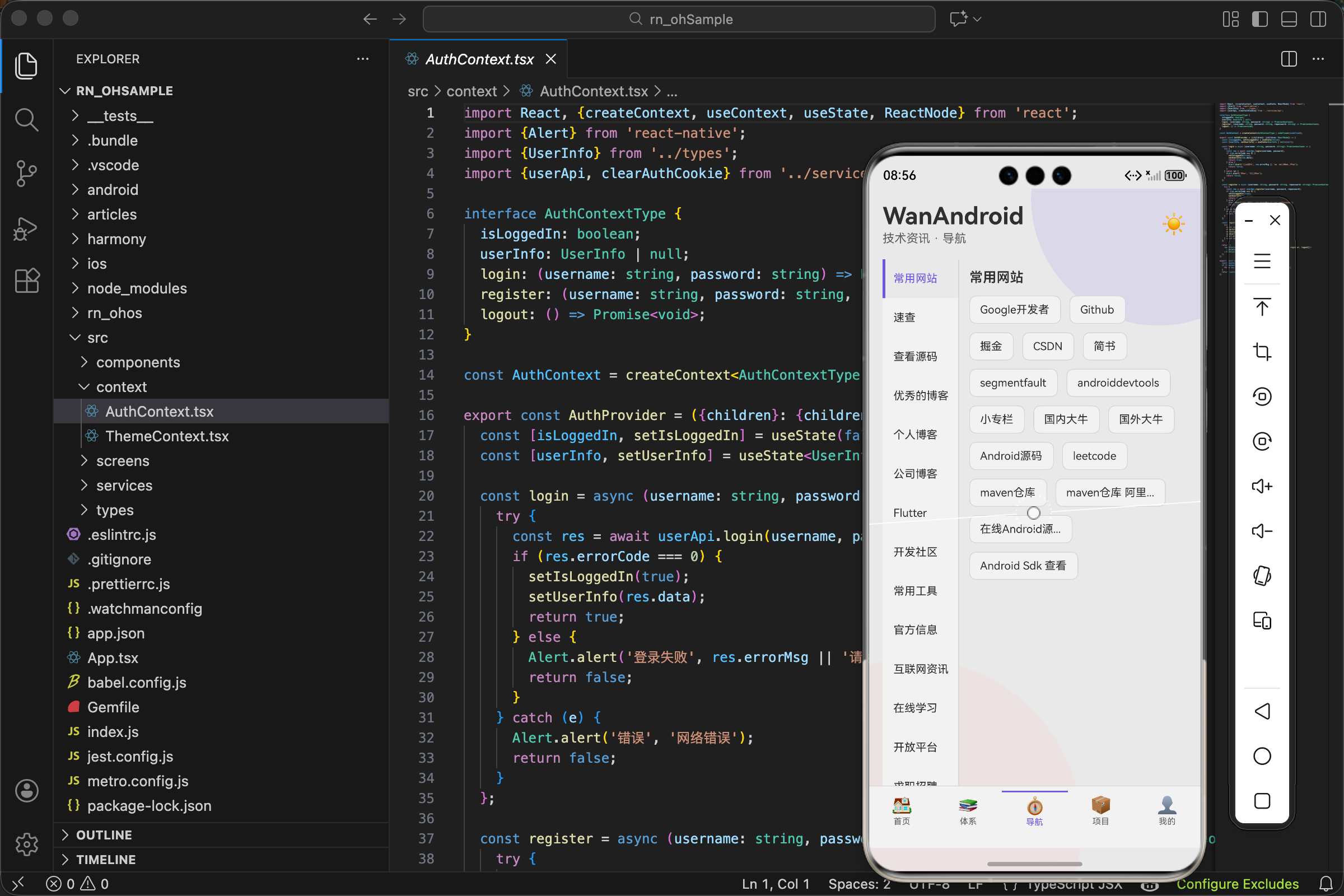Click the errors and warnings count in status bar
The width and height of the screenshot is (1344, 896).
(77, 884)
